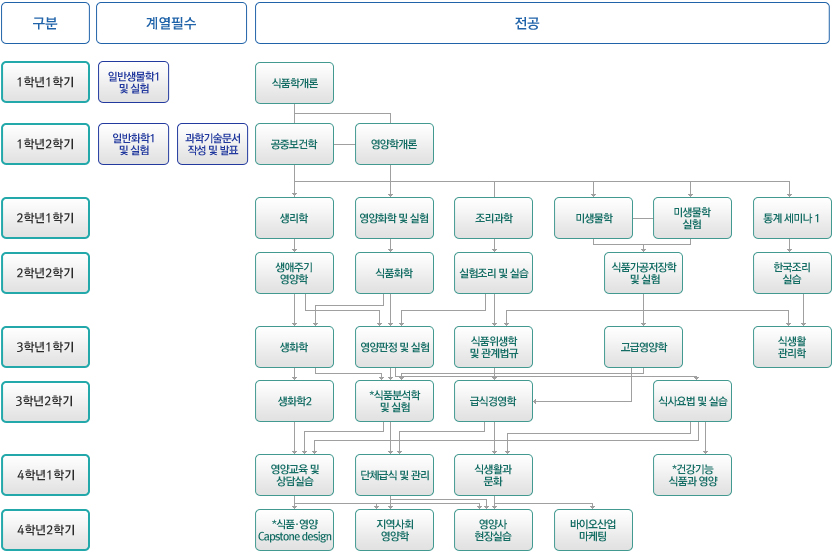
Task: Select the 3학년2학기 semester label
Action: click(45, 401)
